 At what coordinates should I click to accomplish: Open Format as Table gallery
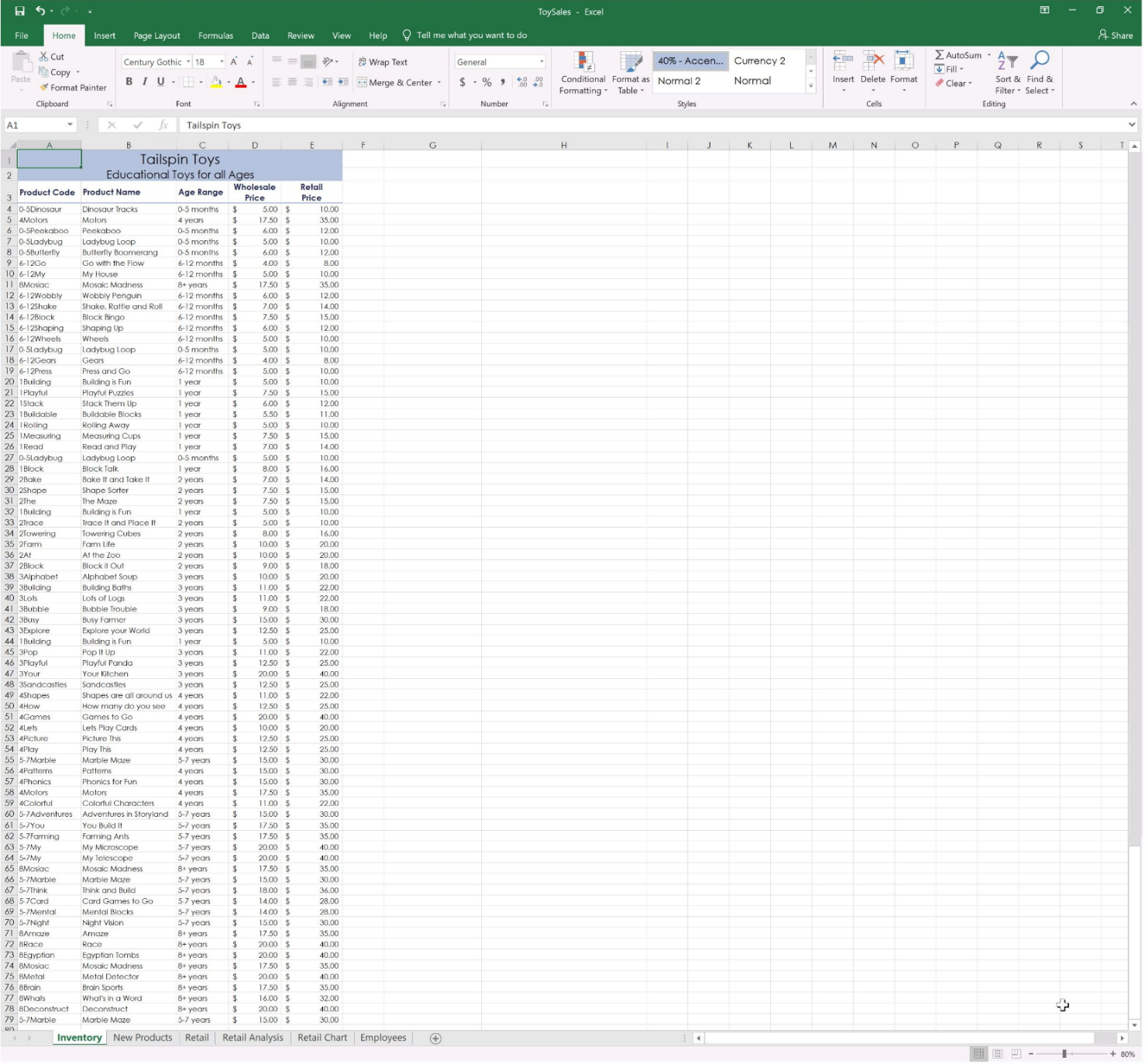(x=631, y=74)
